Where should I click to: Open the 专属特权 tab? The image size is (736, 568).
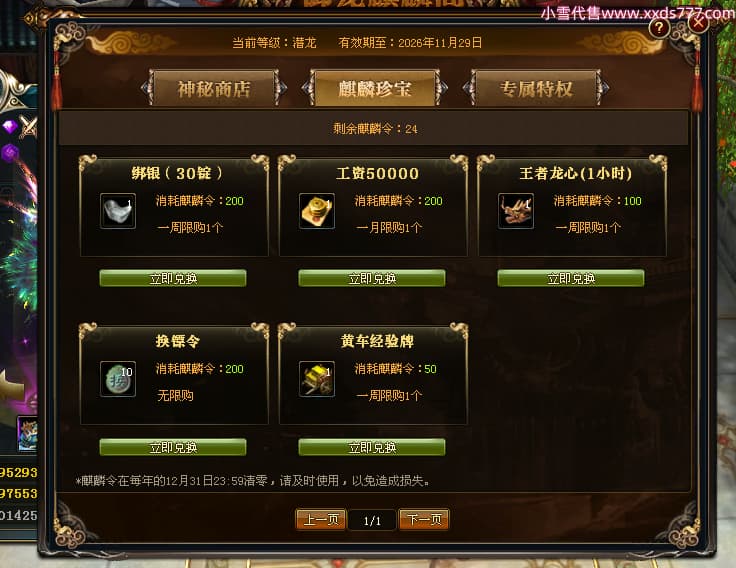point(536,88)
